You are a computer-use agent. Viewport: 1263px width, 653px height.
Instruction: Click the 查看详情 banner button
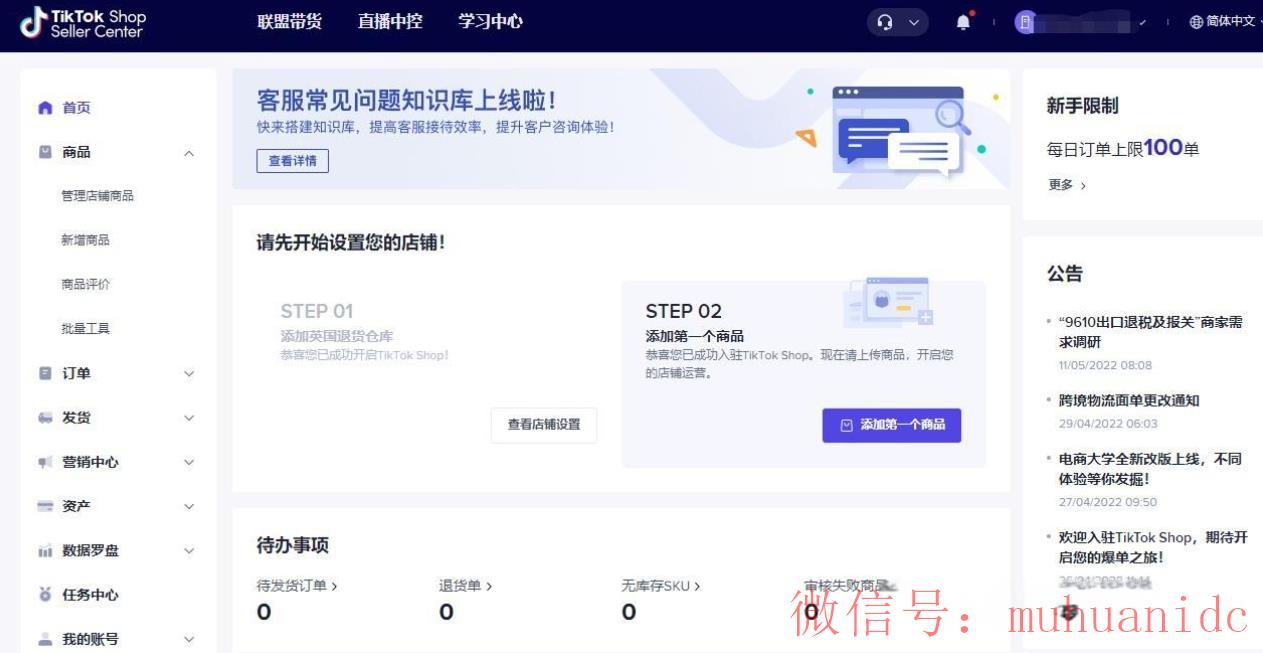[292, 161]
